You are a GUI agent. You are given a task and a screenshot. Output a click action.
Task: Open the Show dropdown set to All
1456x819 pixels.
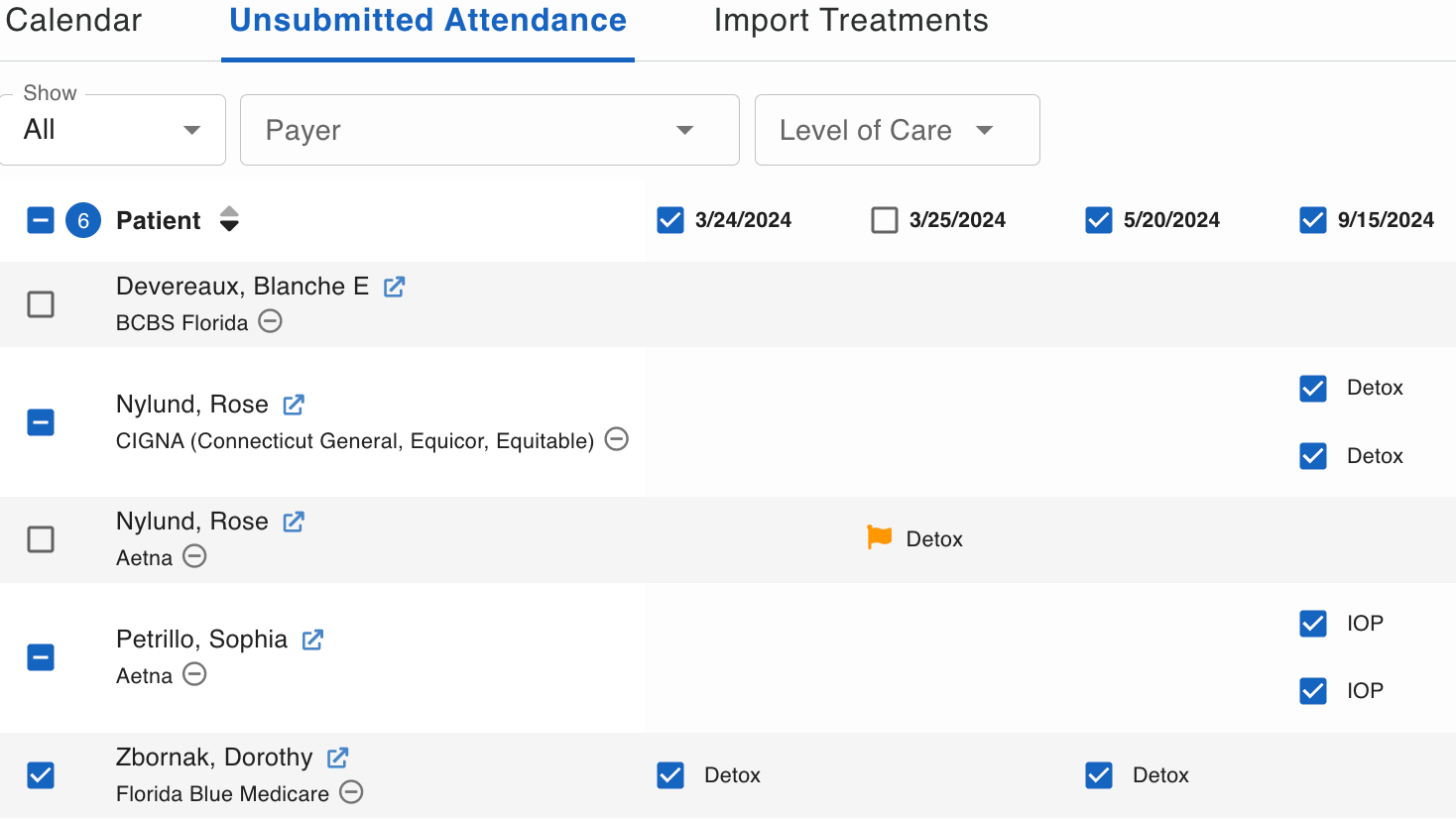coord(112,130)
